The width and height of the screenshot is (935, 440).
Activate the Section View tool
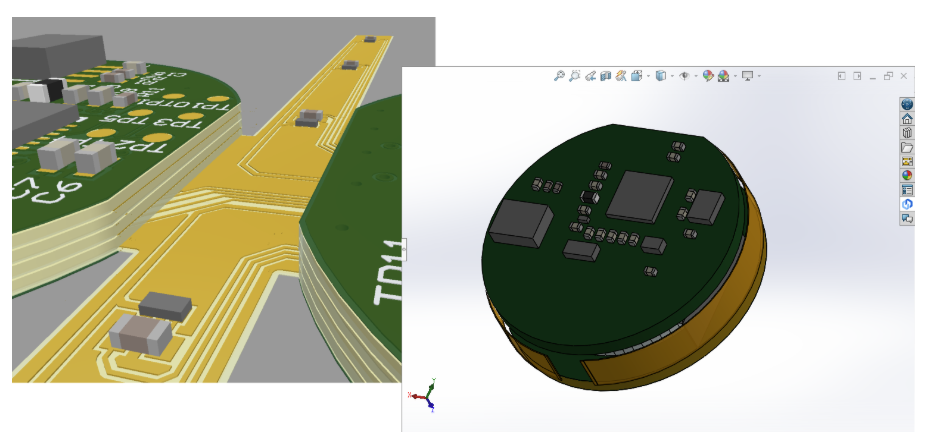pyautogui.click(x=605, y=75)
